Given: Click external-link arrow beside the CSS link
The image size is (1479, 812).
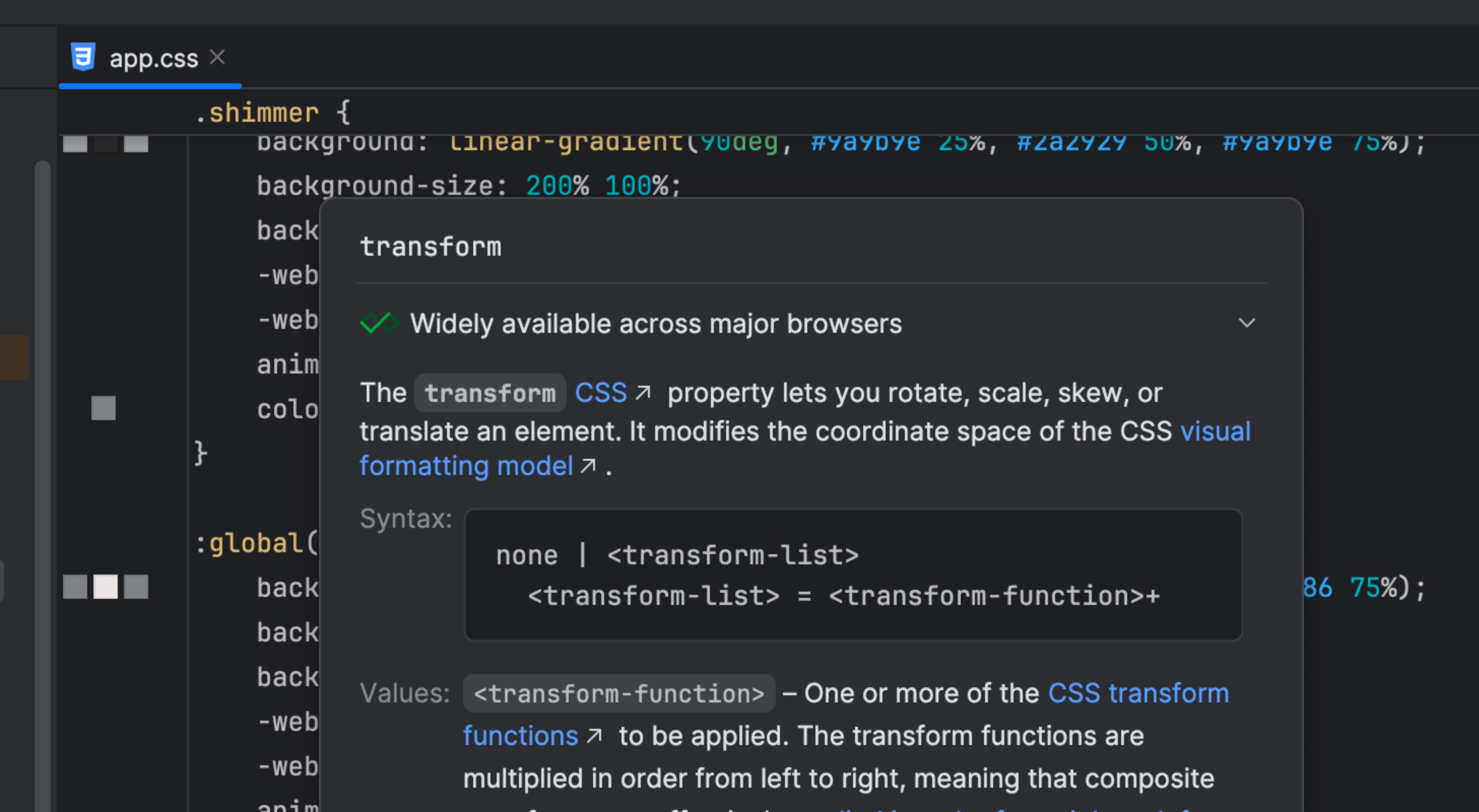Looking at the screenshot, I should [x=643, y=393].
